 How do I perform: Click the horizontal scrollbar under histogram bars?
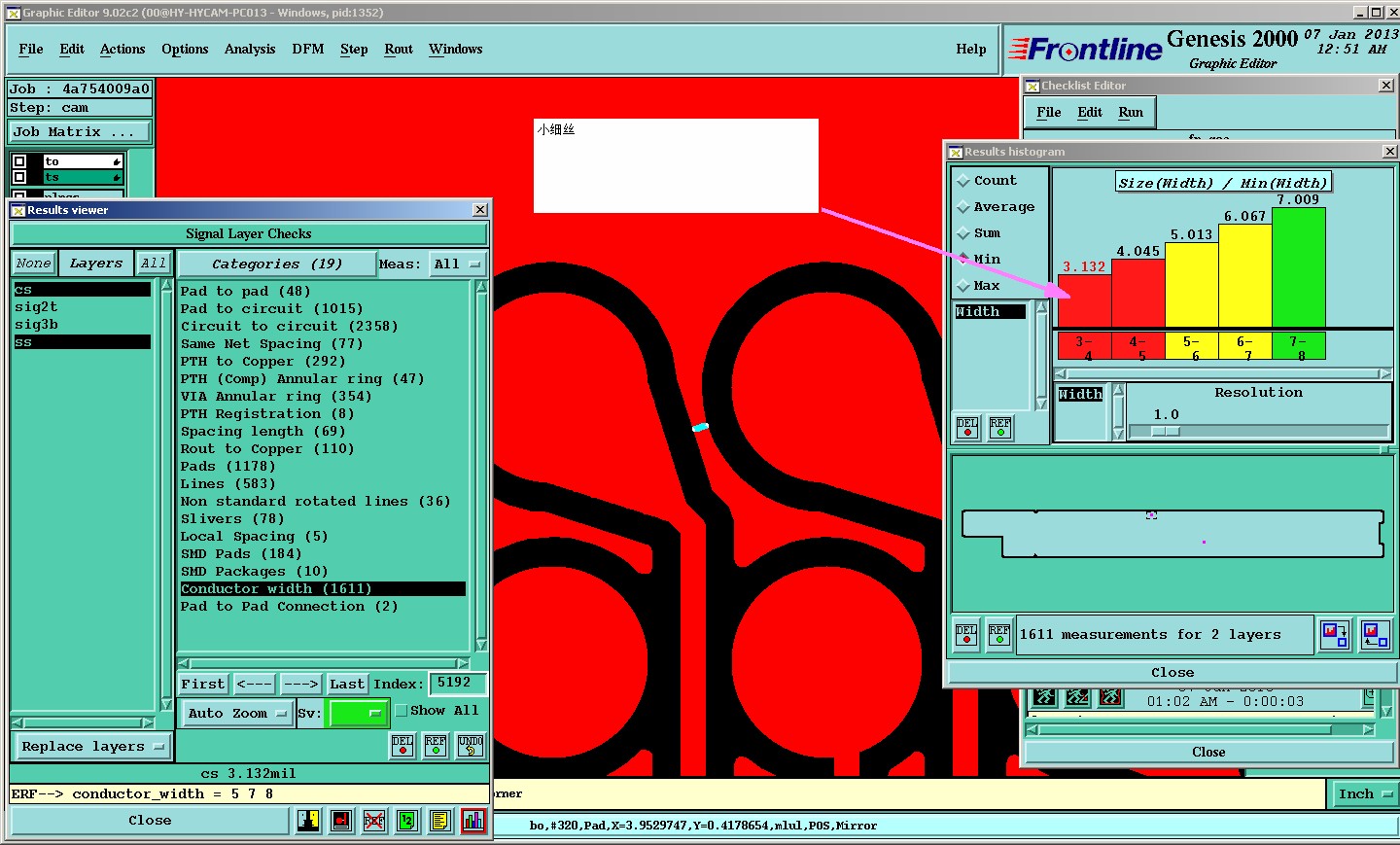click(1223, 373)
